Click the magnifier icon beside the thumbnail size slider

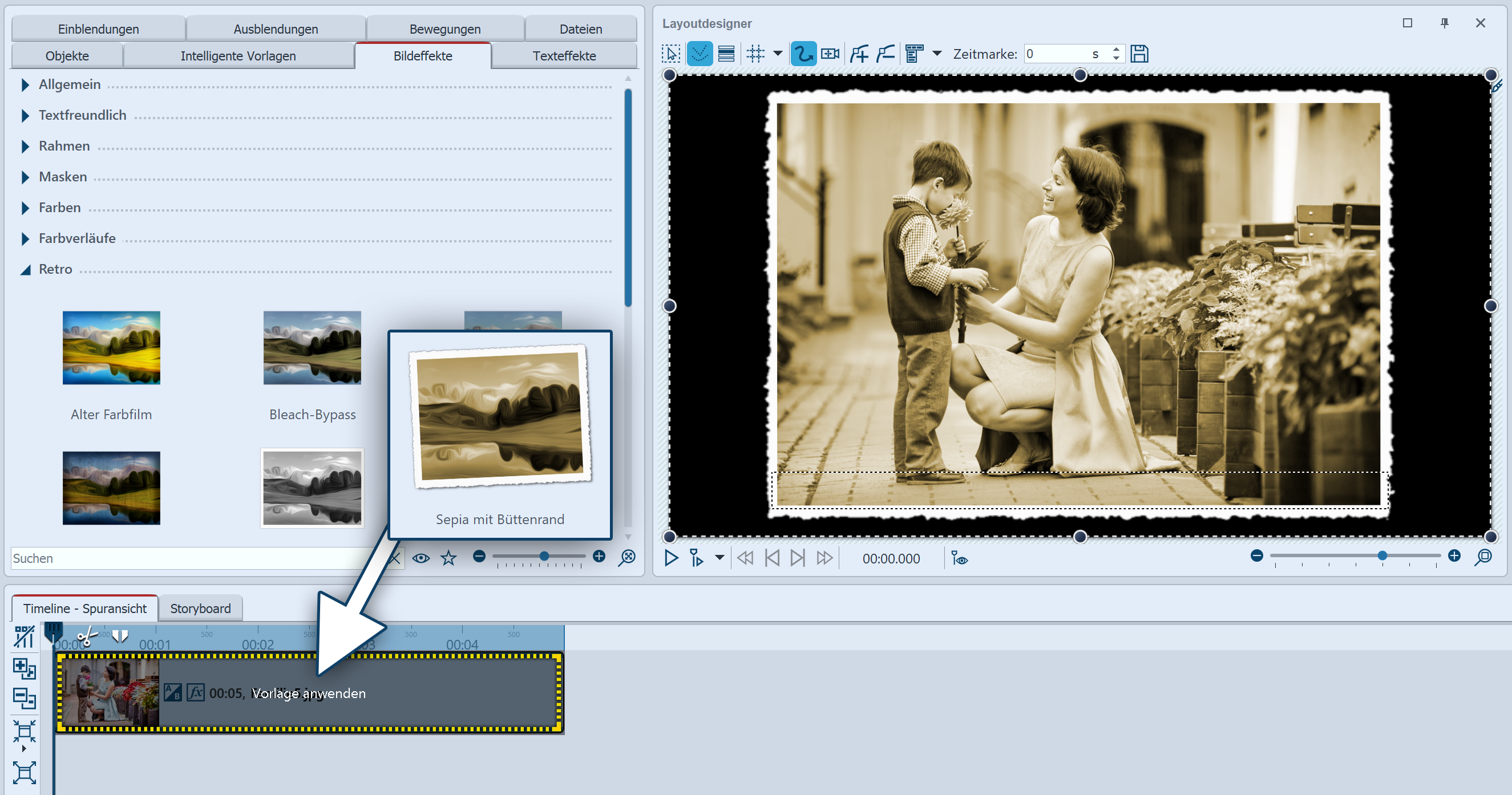click(627, 557)
